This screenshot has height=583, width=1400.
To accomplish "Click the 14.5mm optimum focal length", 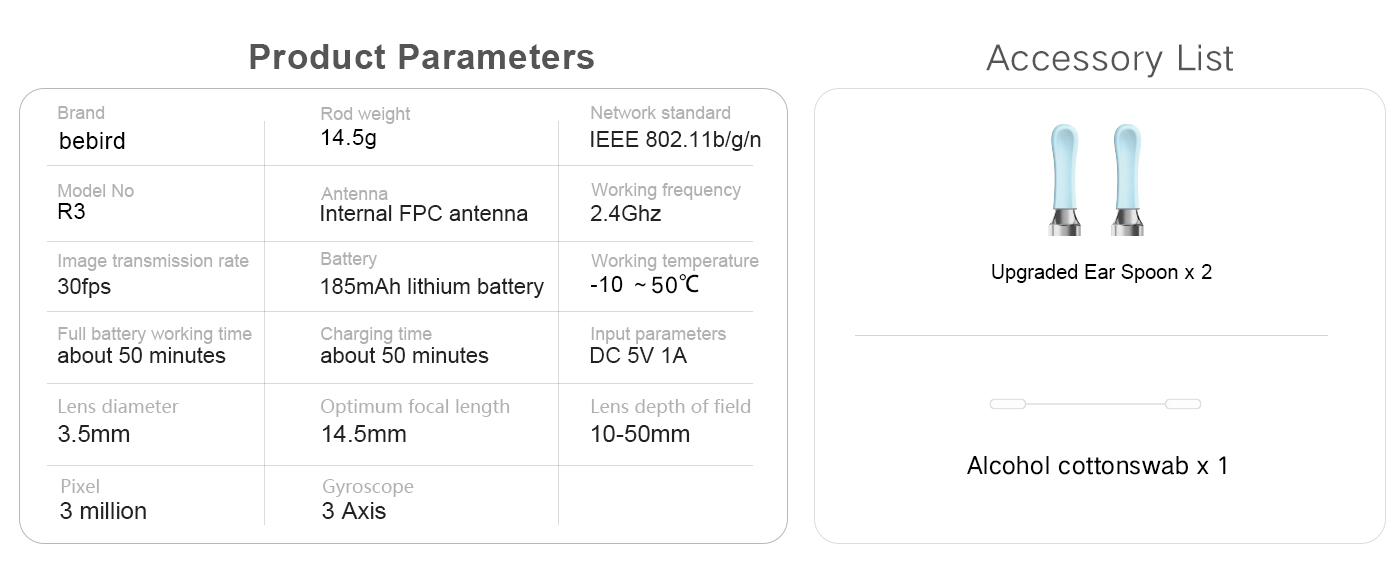I will [363, 434].
